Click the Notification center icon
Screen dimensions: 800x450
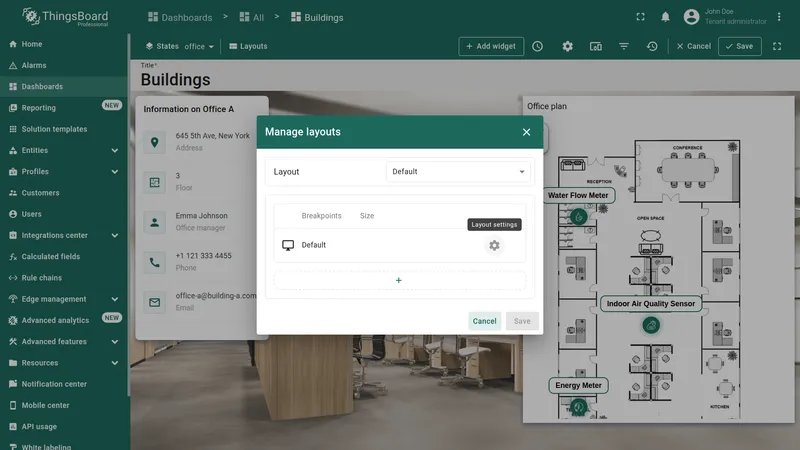(x=13, y=384)
